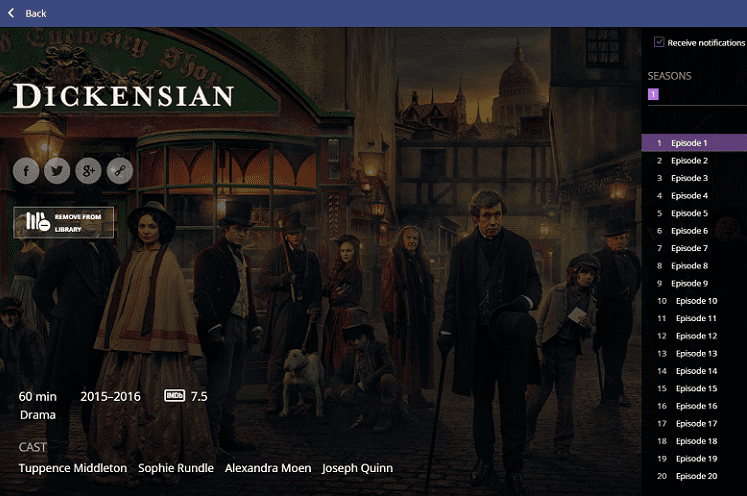
Task: Select Episode 9 row
Action: coord(694,283)
